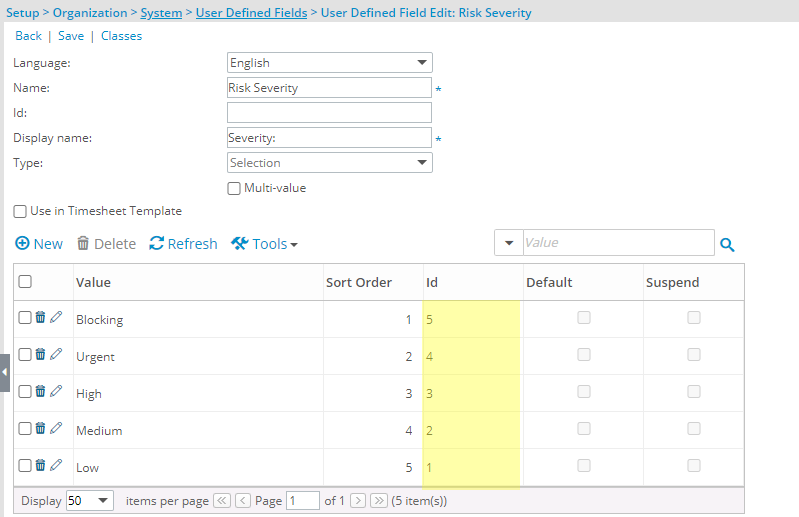Check Use in Timesheet Template

[20, 211]
